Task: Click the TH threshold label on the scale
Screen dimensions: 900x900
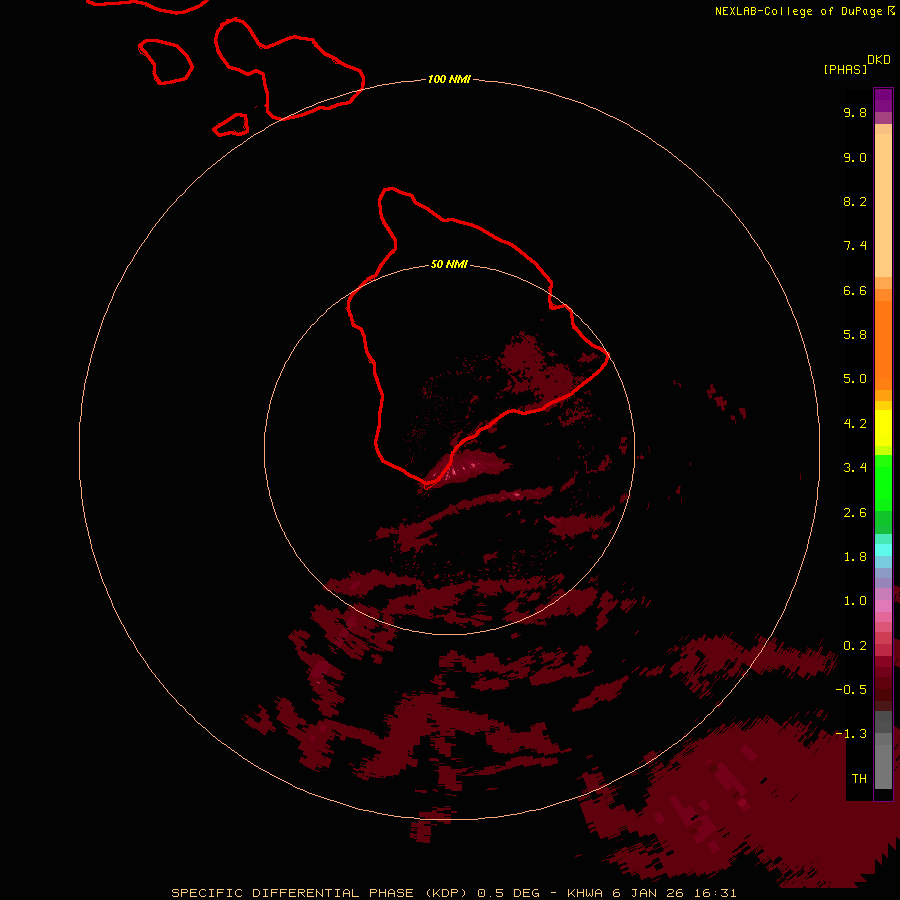Action: pos(859,779)
